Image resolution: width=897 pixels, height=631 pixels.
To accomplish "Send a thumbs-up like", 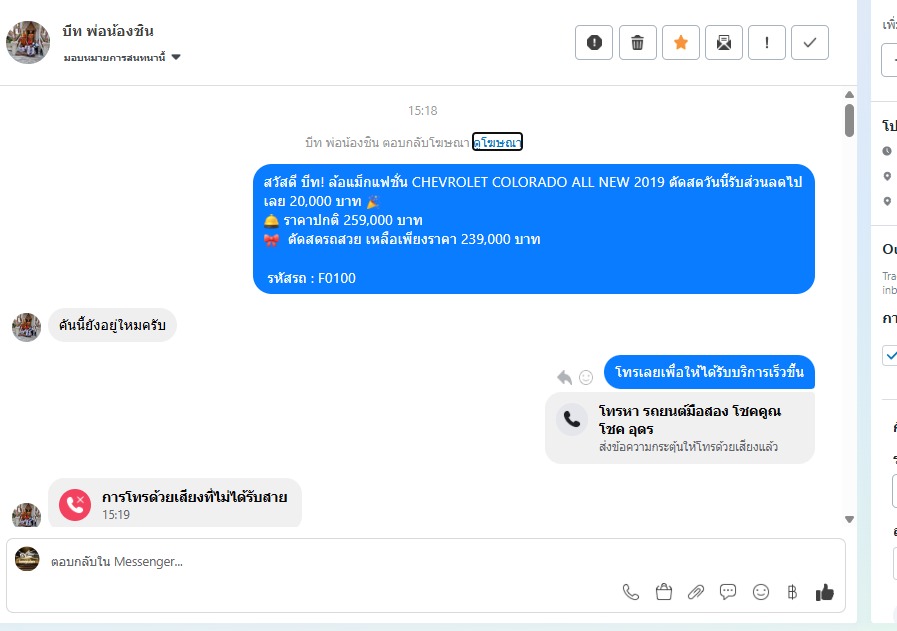I will (x=824, y=592).
